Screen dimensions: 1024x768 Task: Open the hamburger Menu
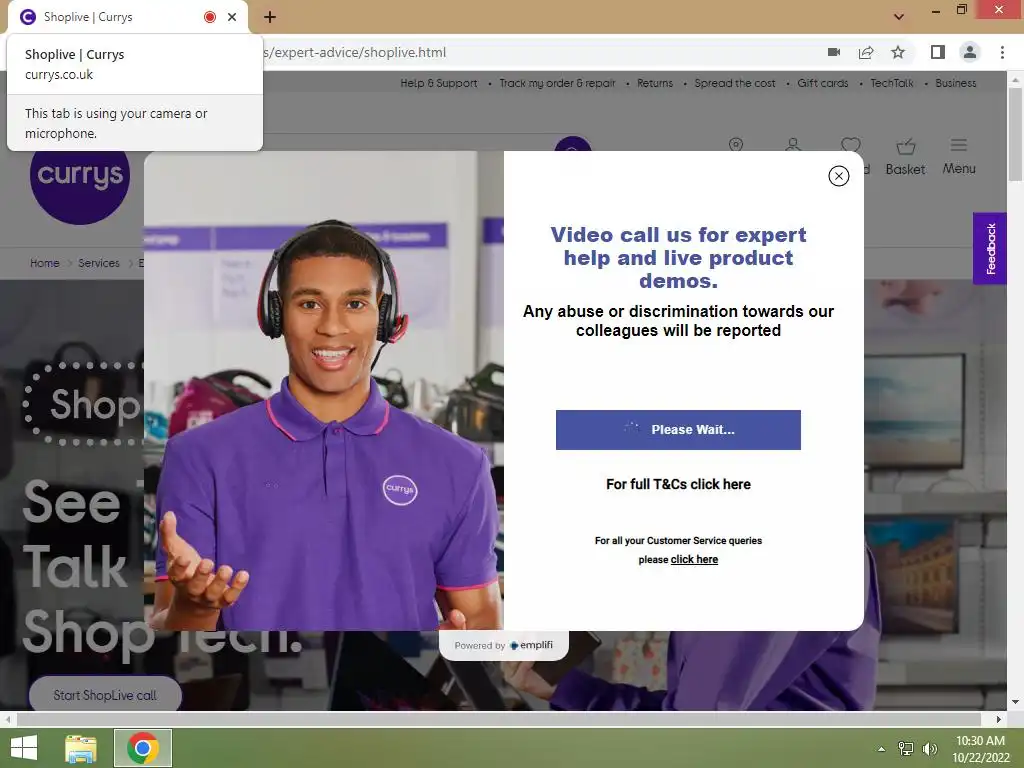click(x=959, y=157)
